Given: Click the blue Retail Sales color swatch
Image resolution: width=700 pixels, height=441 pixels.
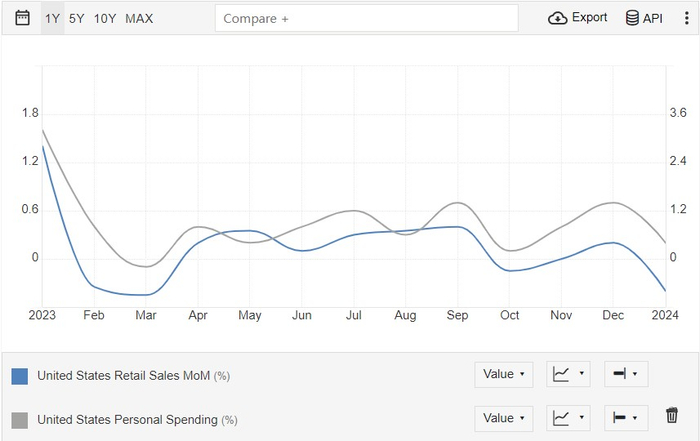Looking at the screenshot, I should pos(19,376).
